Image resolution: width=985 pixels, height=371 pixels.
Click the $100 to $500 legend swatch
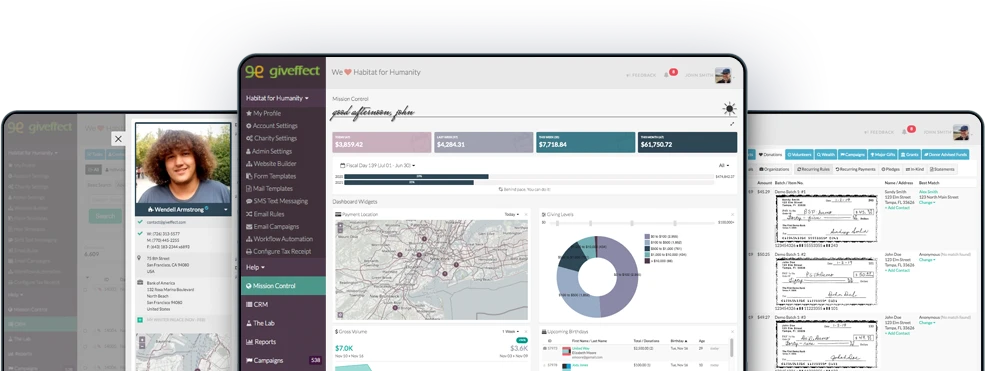coord(647,242)
